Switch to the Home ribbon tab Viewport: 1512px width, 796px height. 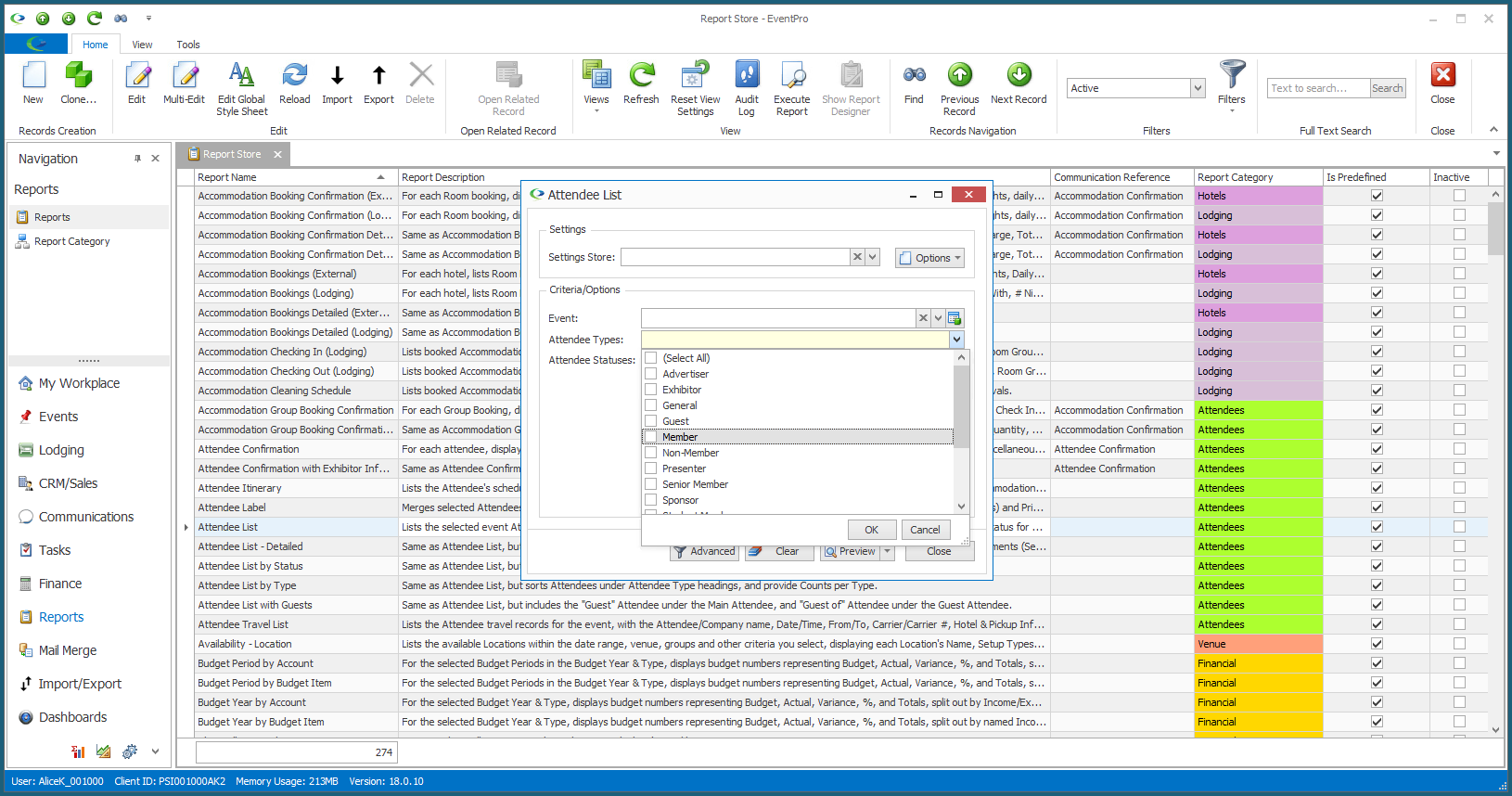coord(95,45)
